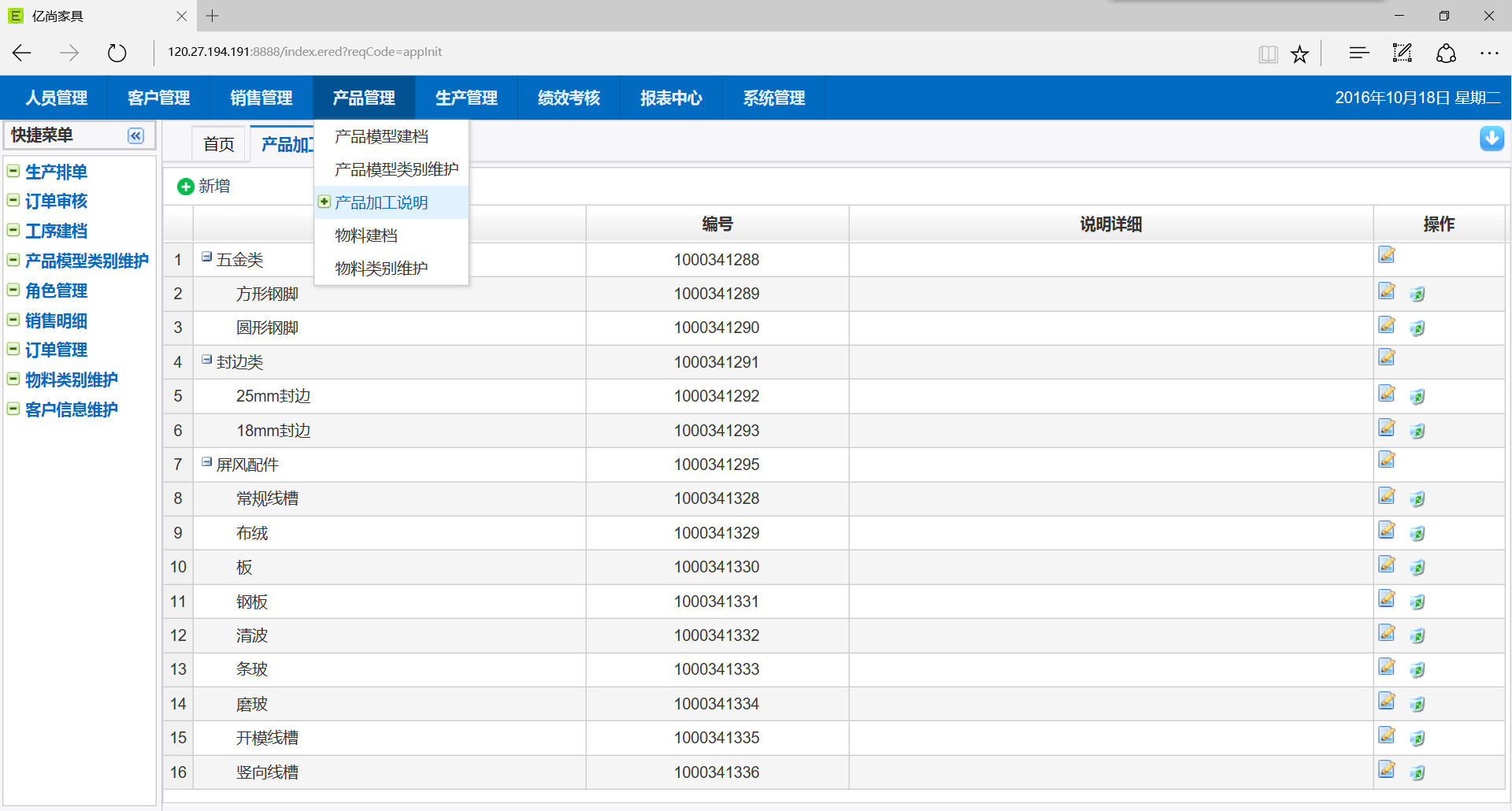Click the edit icon for 五金类 row
Viewport: 1512px width, 811px height.
coord(1387,255)
